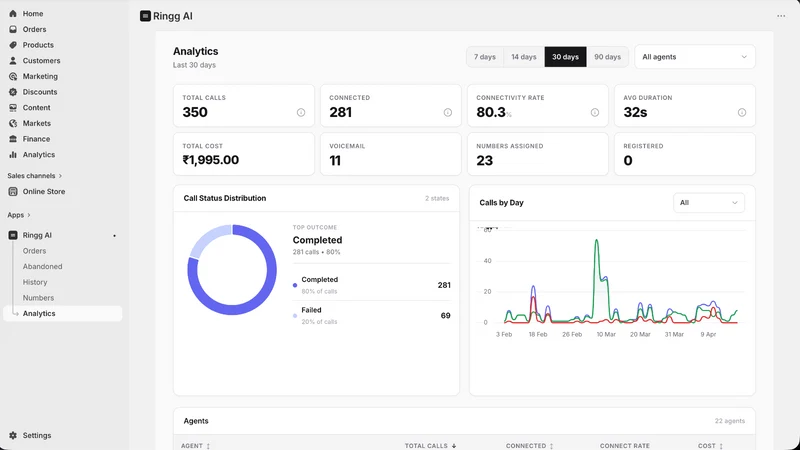Image resolution: width=800 pixels, height=450 pixels.
Task: Open the Online Store channel
Action: coord(44,192)
